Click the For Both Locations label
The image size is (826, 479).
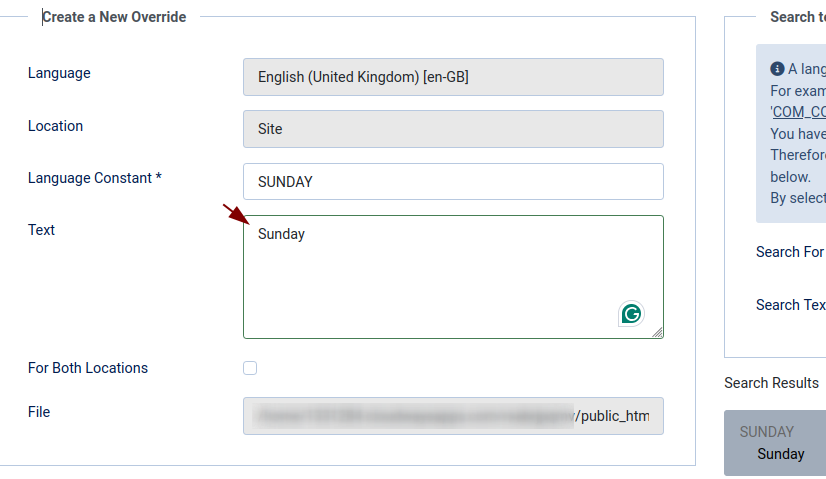coord(88,368)
